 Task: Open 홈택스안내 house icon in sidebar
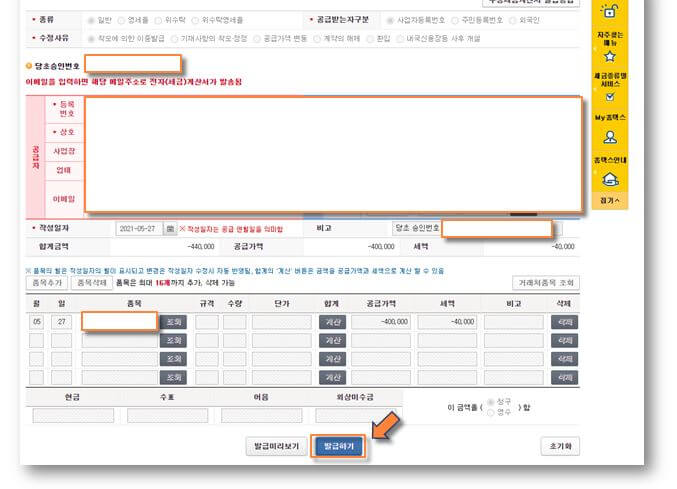(x=610, y=179)
